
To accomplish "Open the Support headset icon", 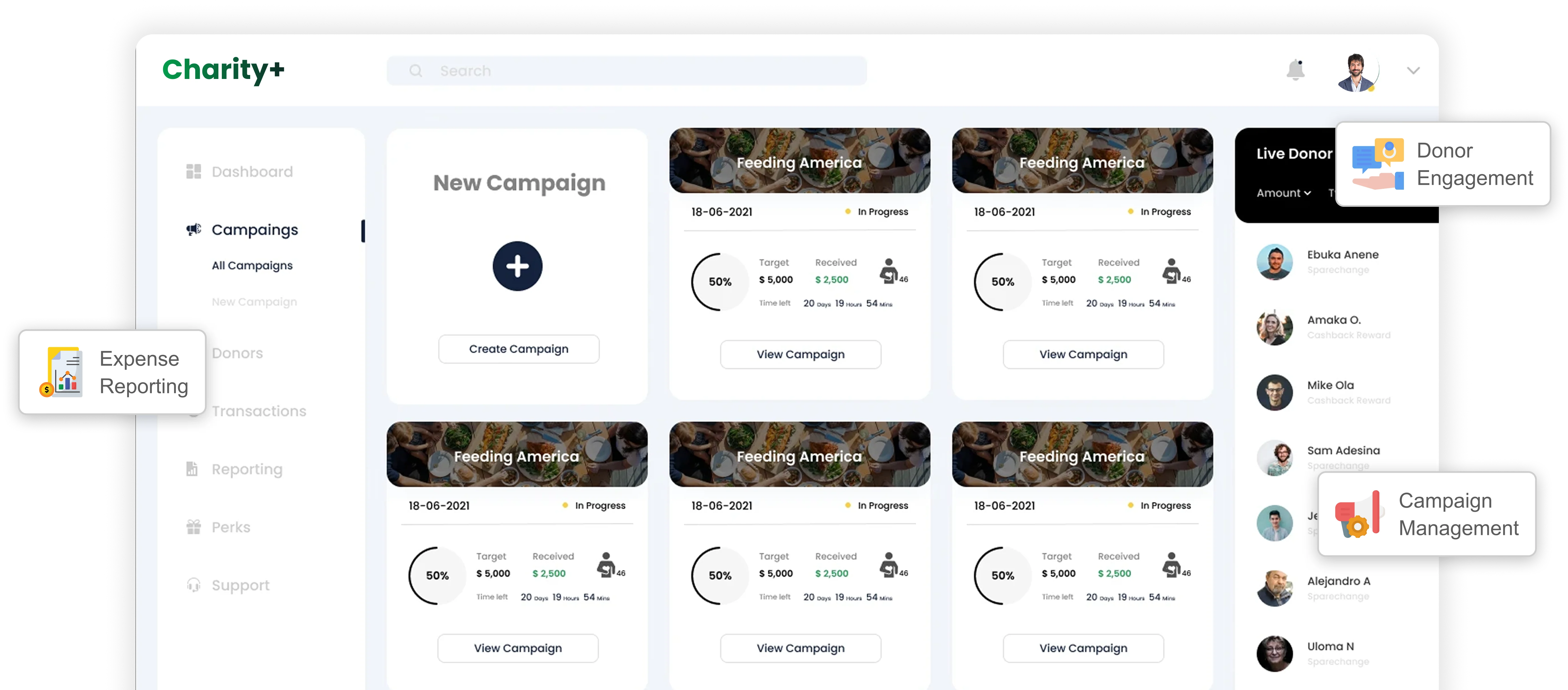I will (x=194, y=585).
